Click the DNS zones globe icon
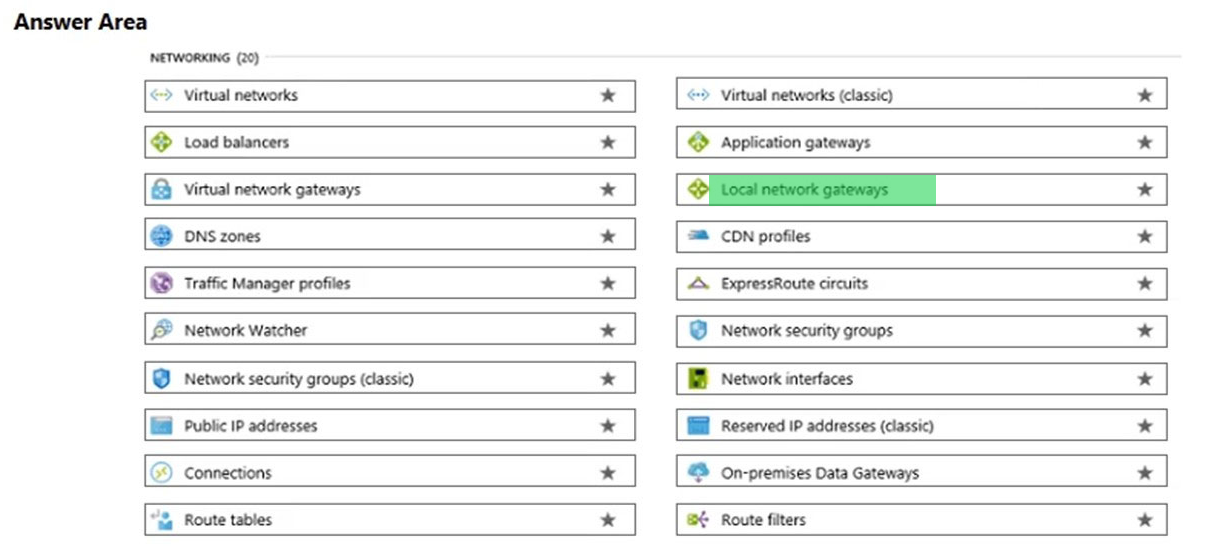Image resolution: width=1220 pixels, height=553 pixels. pyautogui.click(x=161, y=236)
